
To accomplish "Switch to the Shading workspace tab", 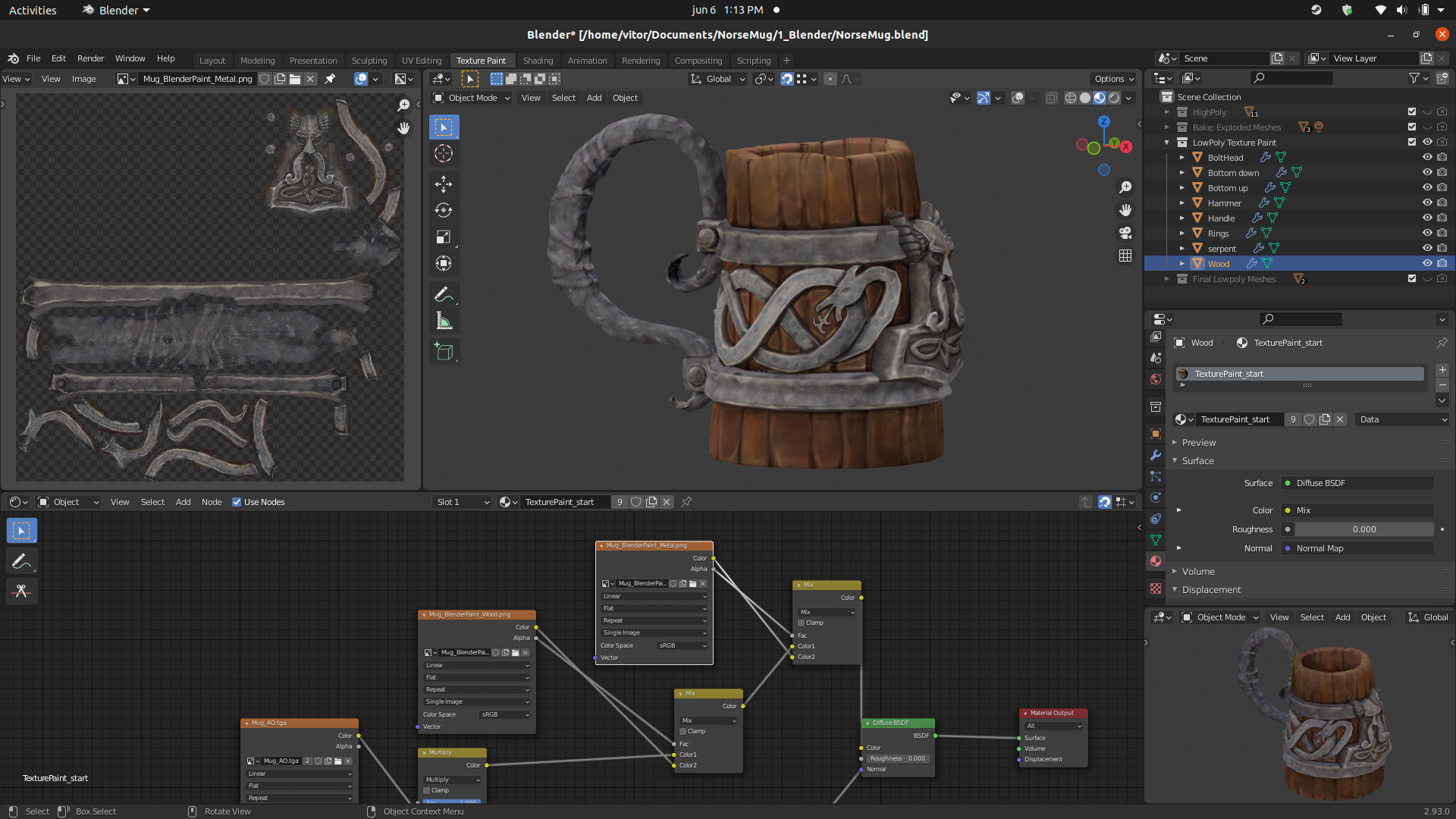I will pyautogui.click(x=538, y=61).
